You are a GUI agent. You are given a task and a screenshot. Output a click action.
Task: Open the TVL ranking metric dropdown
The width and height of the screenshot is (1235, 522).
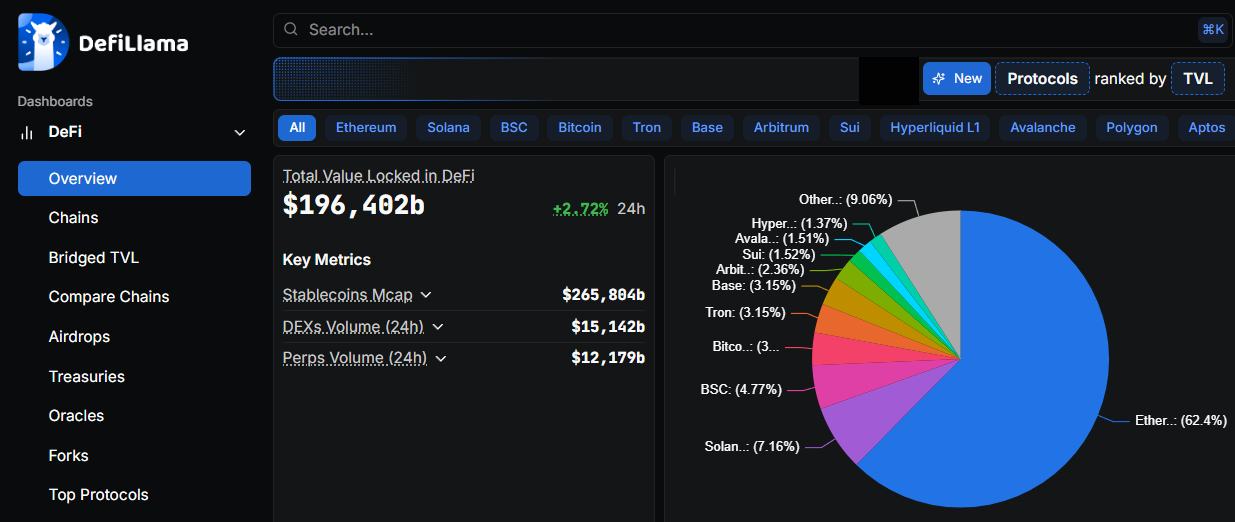[1197, 79]
